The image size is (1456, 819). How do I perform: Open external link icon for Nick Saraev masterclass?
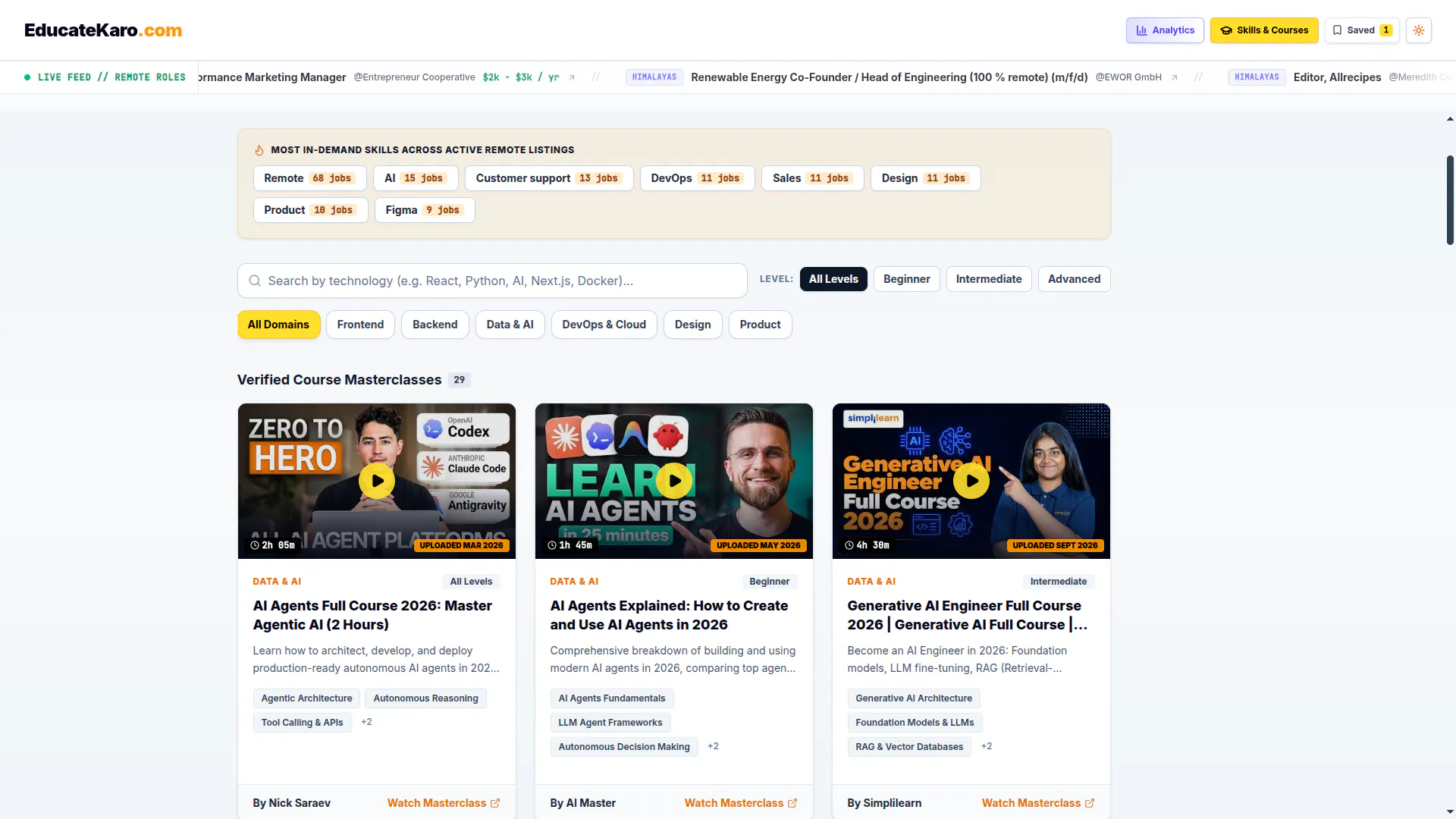[495, 803]
